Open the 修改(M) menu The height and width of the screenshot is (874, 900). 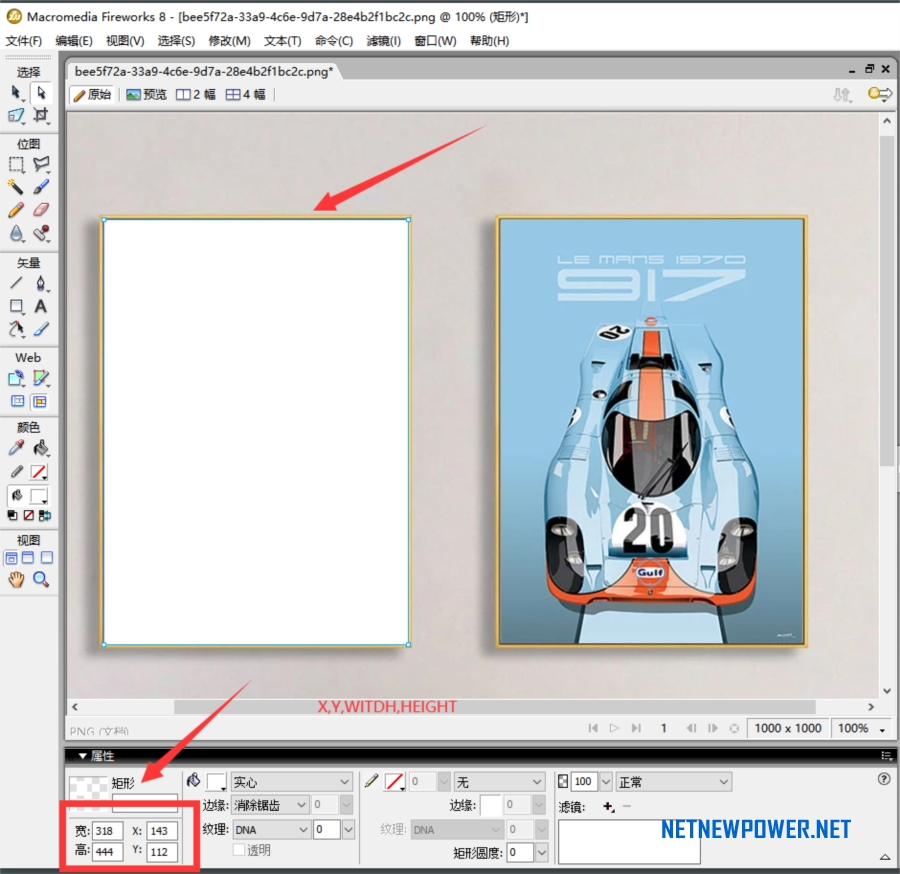[x=230, y=41]
